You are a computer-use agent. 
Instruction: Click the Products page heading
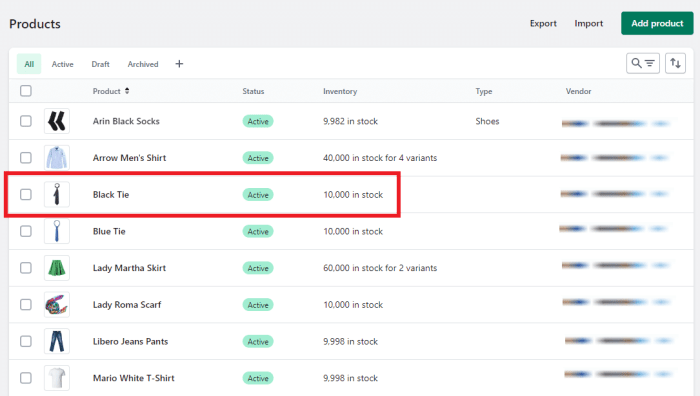point(35,24)
